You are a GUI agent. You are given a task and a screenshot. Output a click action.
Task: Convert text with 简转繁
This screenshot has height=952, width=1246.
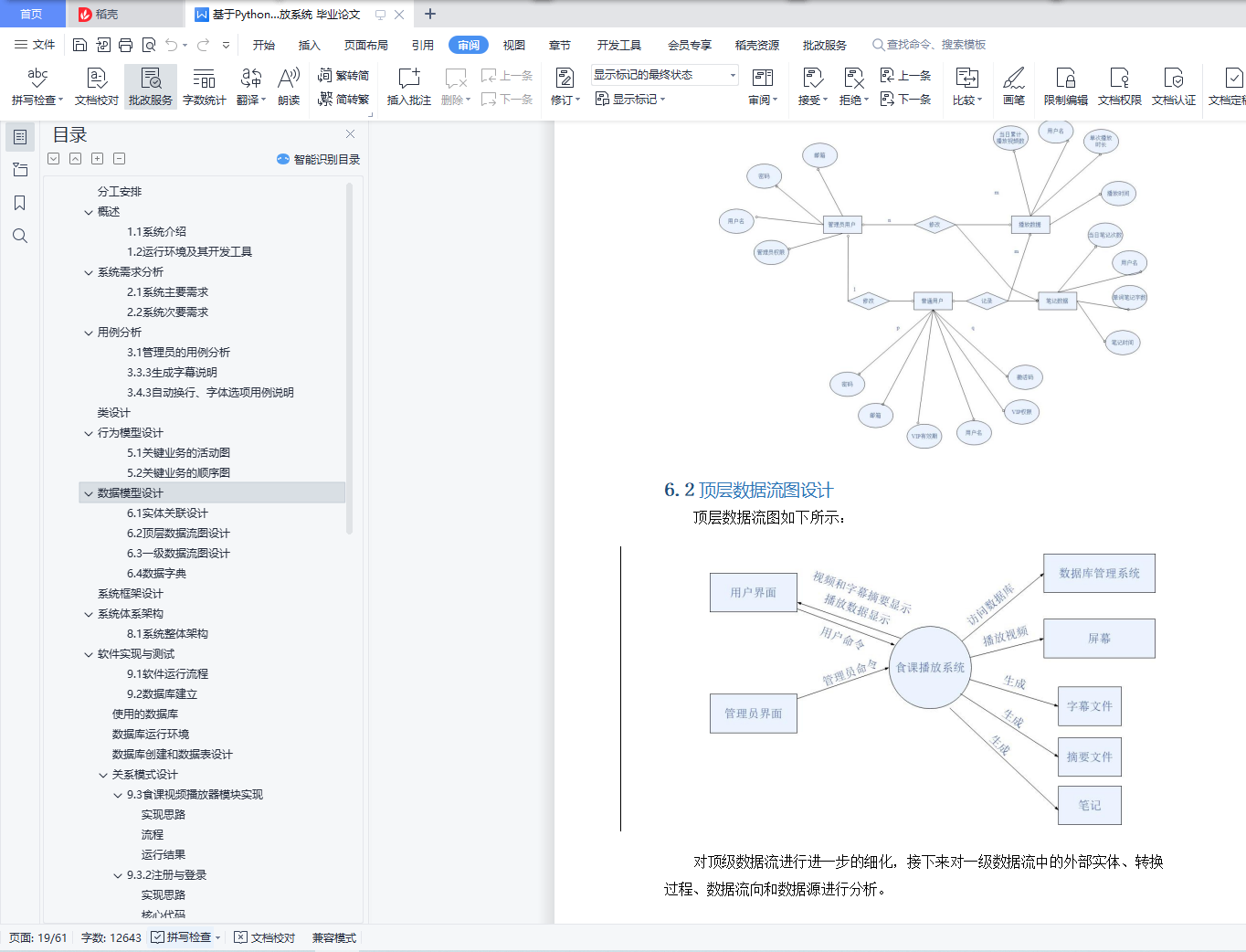tap(343, 99)
